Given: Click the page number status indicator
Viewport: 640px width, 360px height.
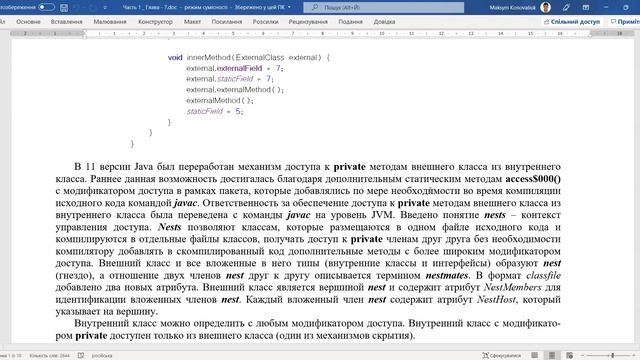Looking at the screenshot, I should click(x=11, y=356).
